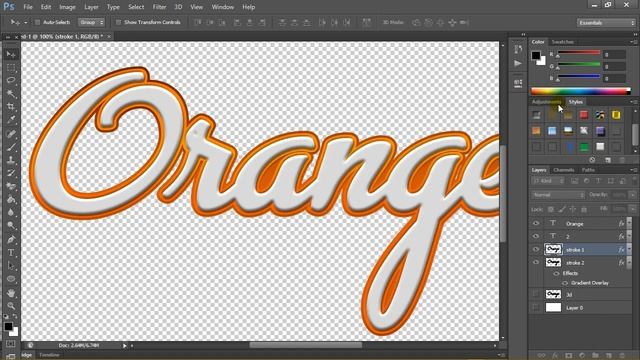Image resolution: width=640 pixels, height=360 pixels.
Task: Hide the text layer named 2
Action: point(536,236)
